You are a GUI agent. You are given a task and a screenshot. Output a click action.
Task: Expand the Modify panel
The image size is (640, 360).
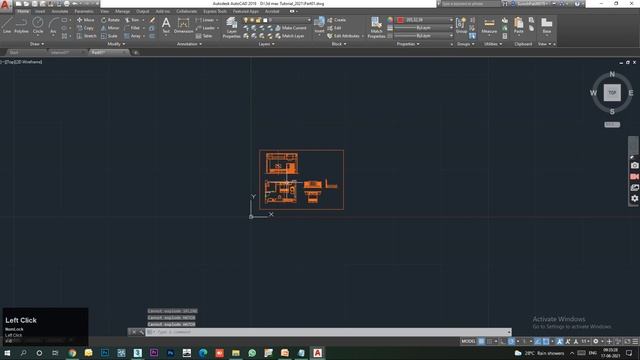[x=116, y=44]
